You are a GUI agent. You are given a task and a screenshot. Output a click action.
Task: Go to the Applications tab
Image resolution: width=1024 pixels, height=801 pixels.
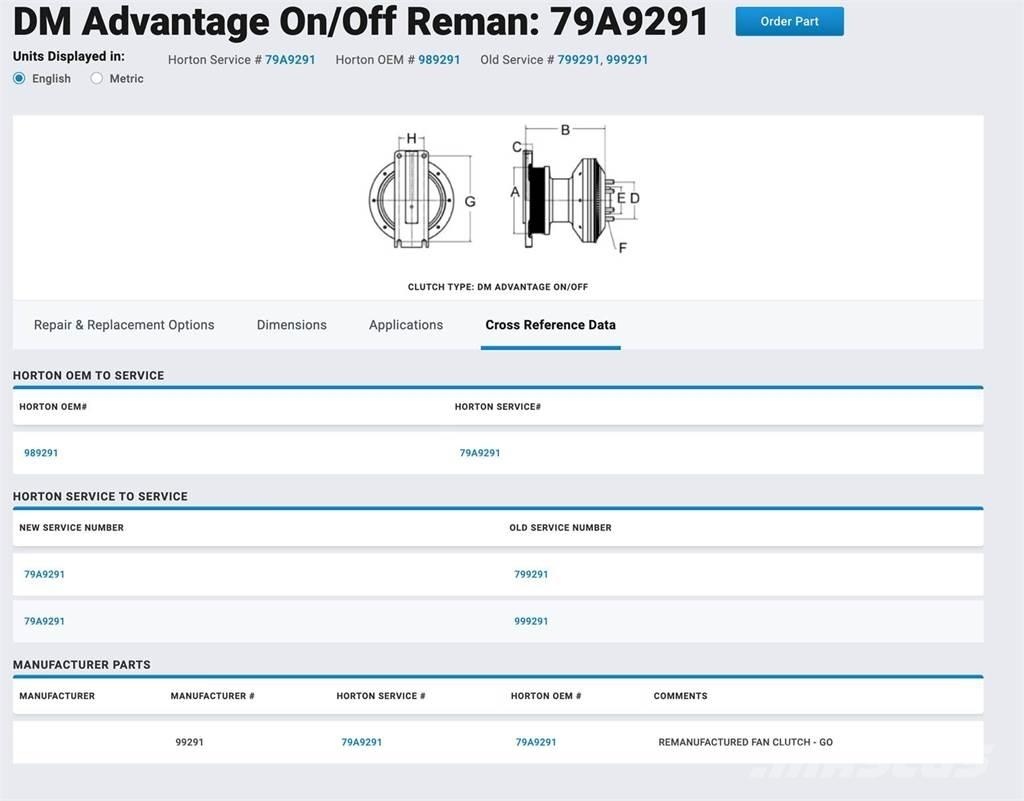(406, 325)
